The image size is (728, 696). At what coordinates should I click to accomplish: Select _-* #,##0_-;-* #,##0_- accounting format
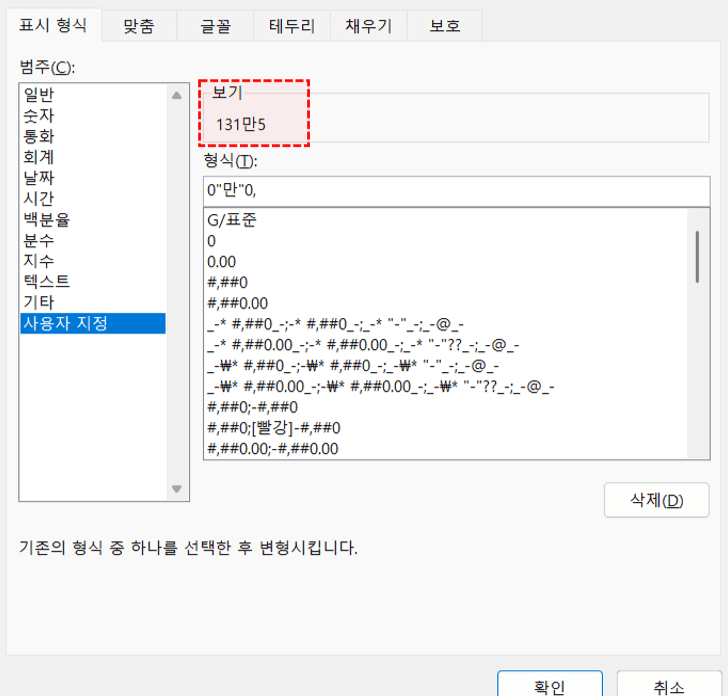(445, 324)
